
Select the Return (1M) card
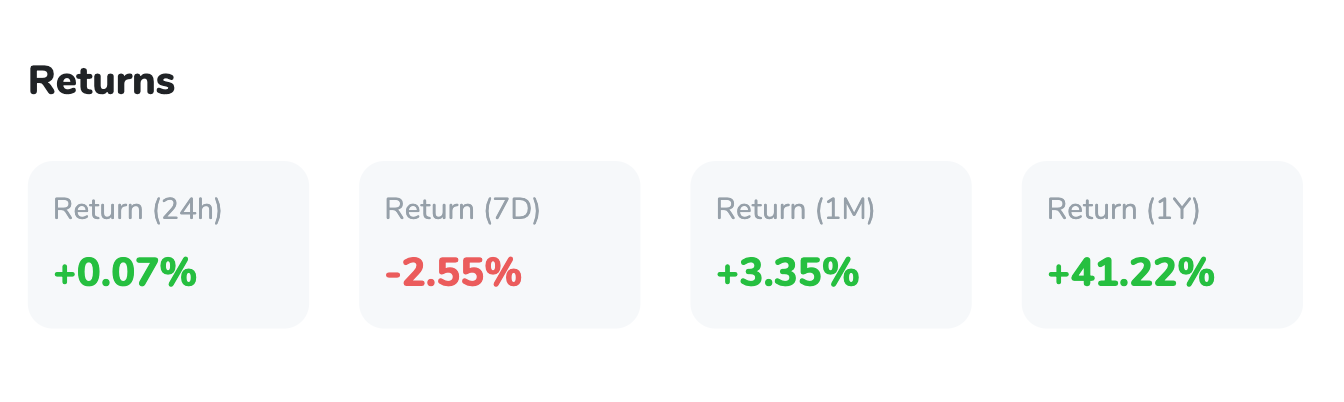pyautogui.click(x=831, y=244)
